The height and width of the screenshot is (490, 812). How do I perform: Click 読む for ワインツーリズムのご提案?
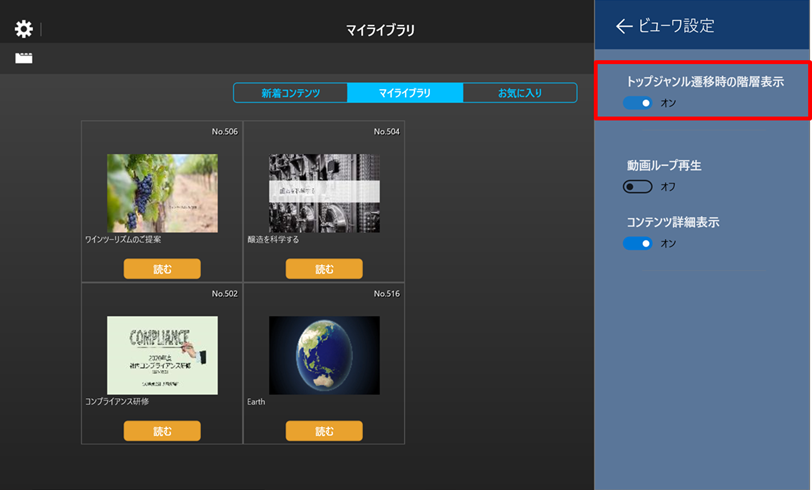pyautogui.click(x=162, y=269)
